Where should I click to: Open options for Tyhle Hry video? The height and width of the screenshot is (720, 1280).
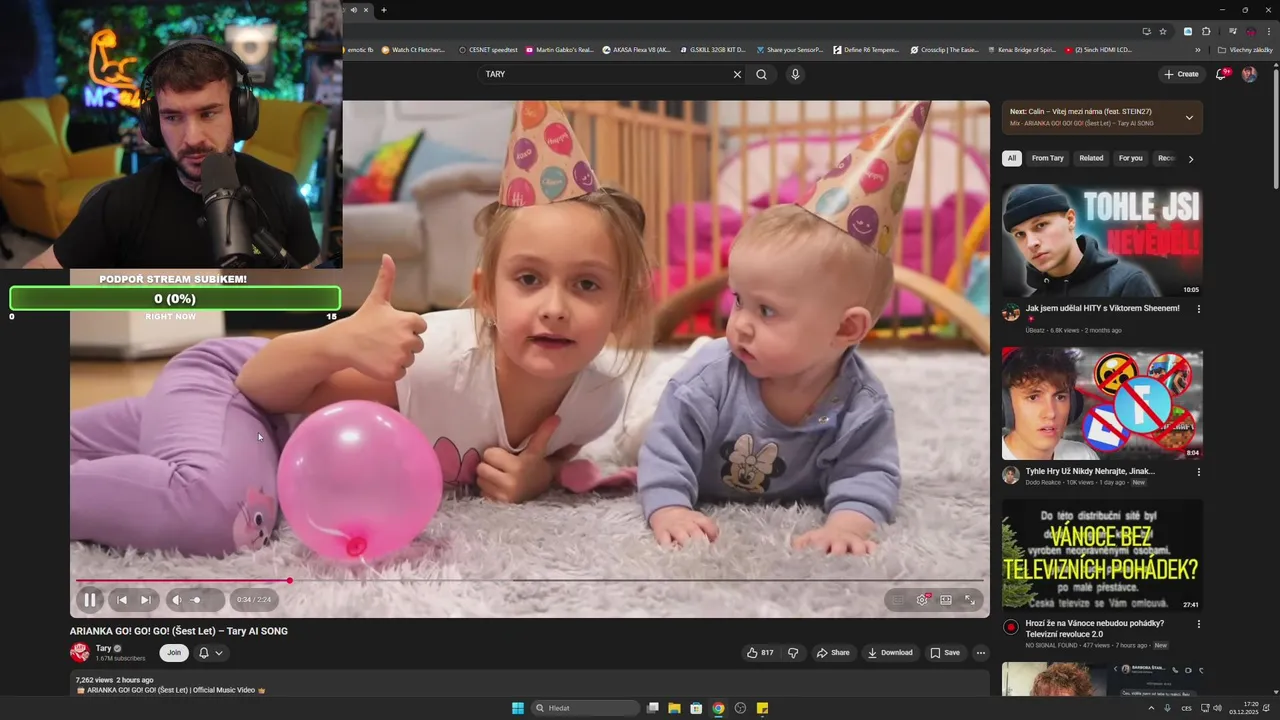[1198, 472]
